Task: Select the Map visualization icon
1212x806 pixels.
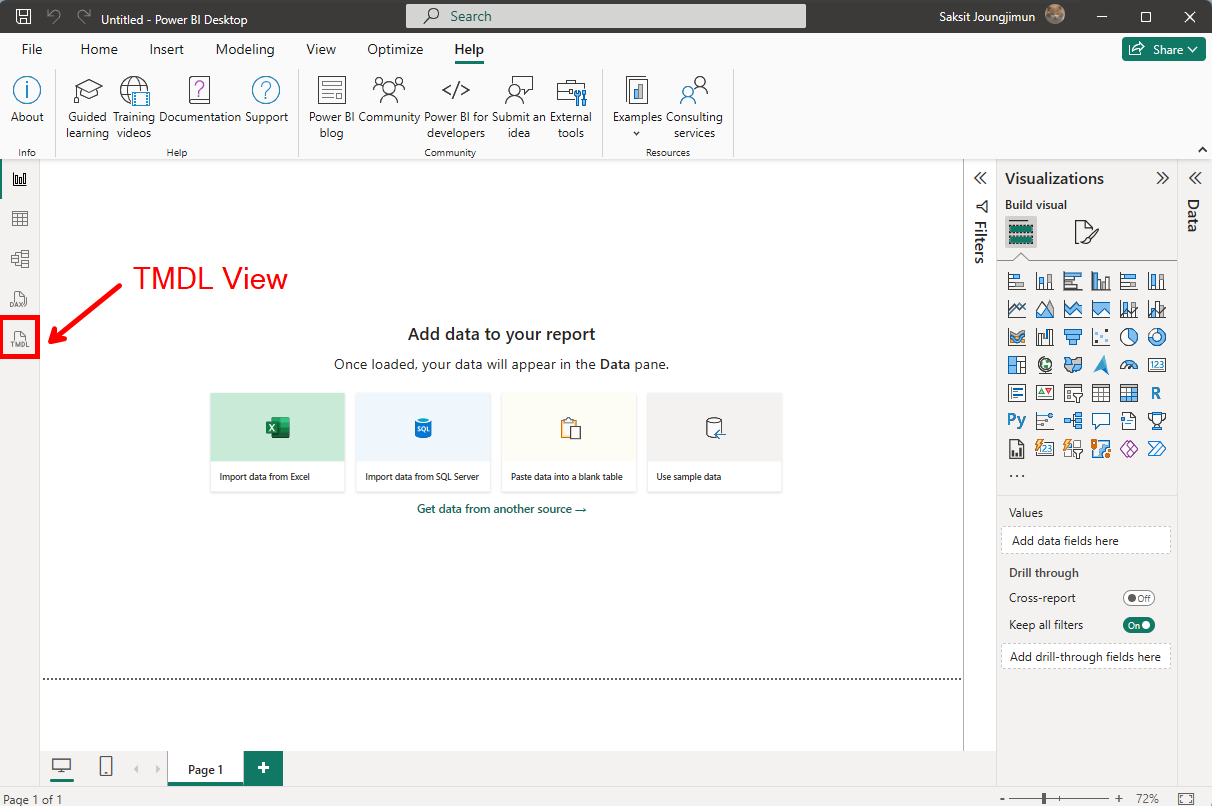Action: point(1044,364)
